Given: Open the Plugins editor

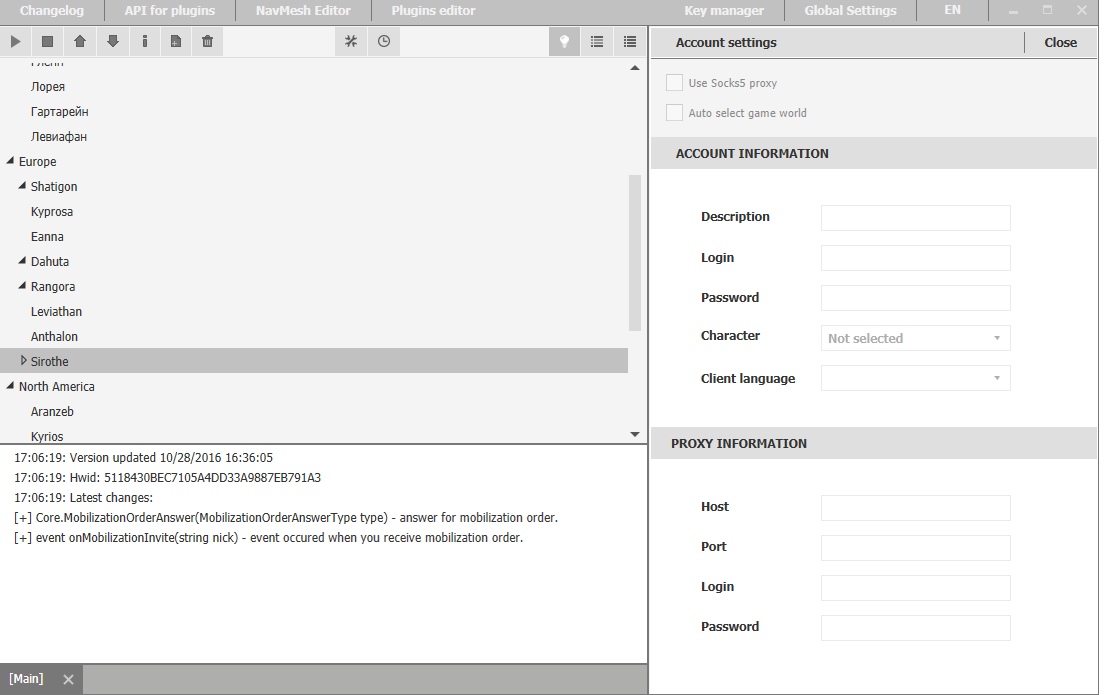Looking at the screenshot, I should 433,11.
